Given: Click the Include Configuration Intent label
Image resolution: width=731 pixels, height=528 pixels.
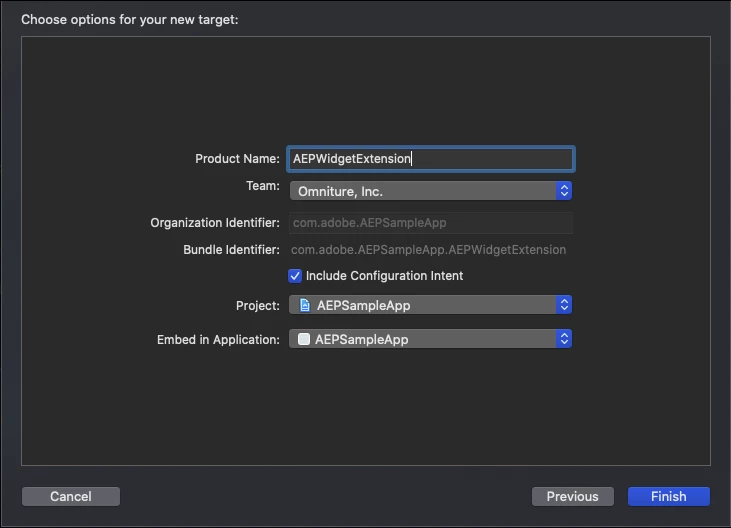Looking at the screenshot, I should 384,276.
